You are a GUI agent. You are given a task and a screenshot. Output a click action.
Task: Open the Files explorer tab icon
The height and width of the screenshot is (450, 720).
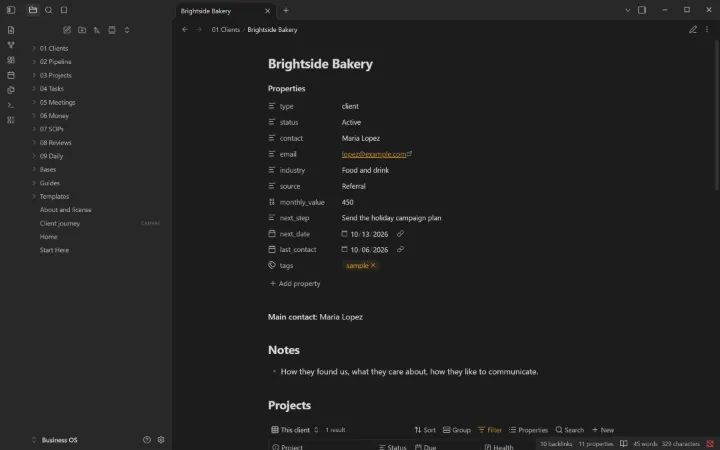tap(33, 10)
